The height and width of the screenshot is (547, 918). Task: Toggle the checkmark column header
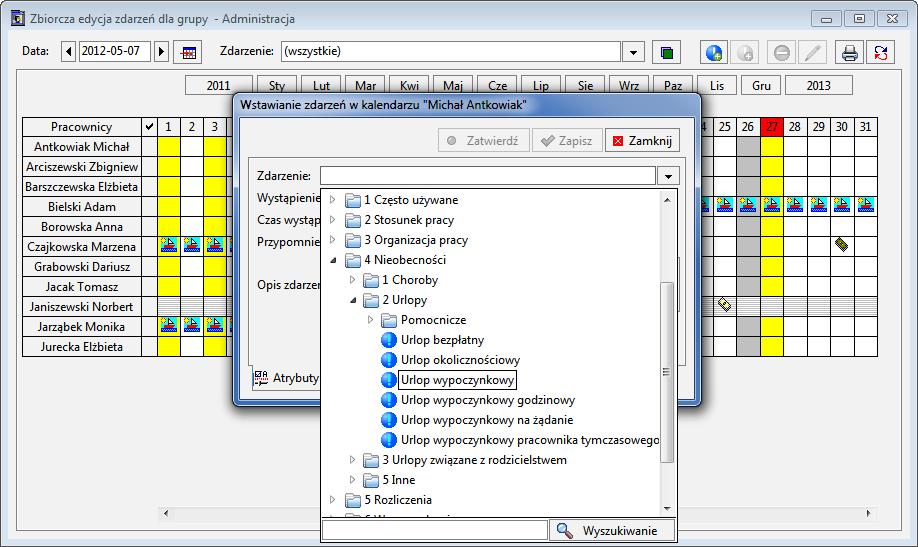149,127
